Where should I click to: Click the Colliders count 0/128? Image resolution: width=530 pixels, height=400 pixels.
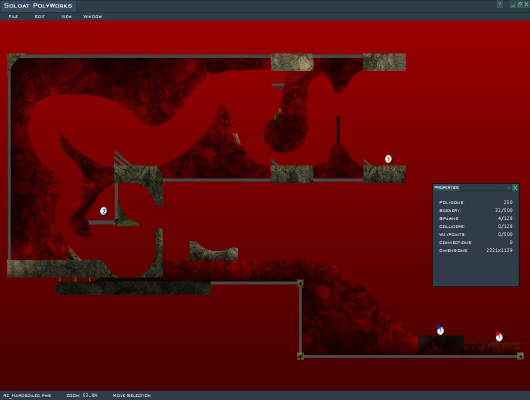[505, 226]
